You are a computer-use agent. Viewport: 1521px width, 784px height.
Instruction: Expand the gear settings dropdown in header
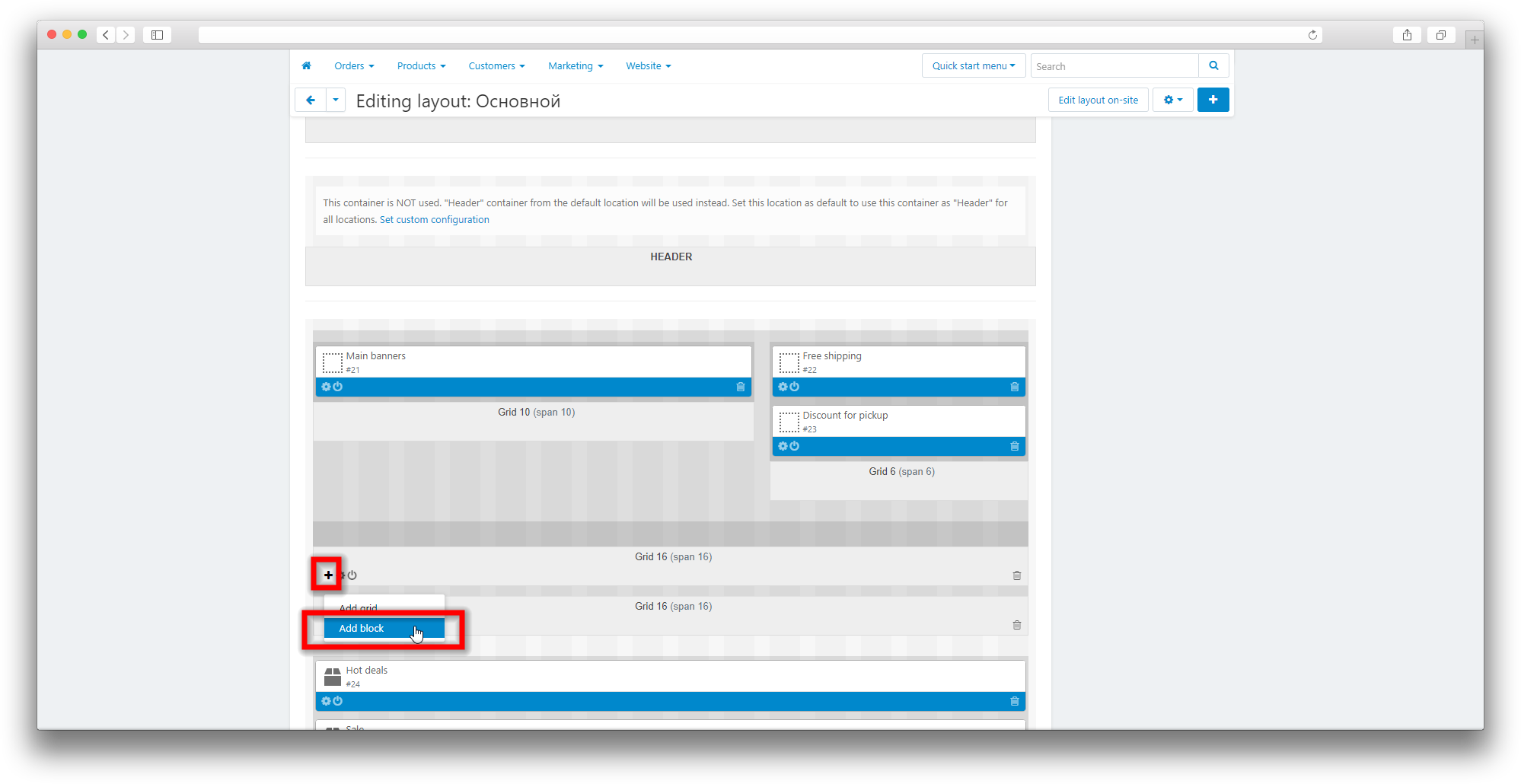(x=1172, y=100)
